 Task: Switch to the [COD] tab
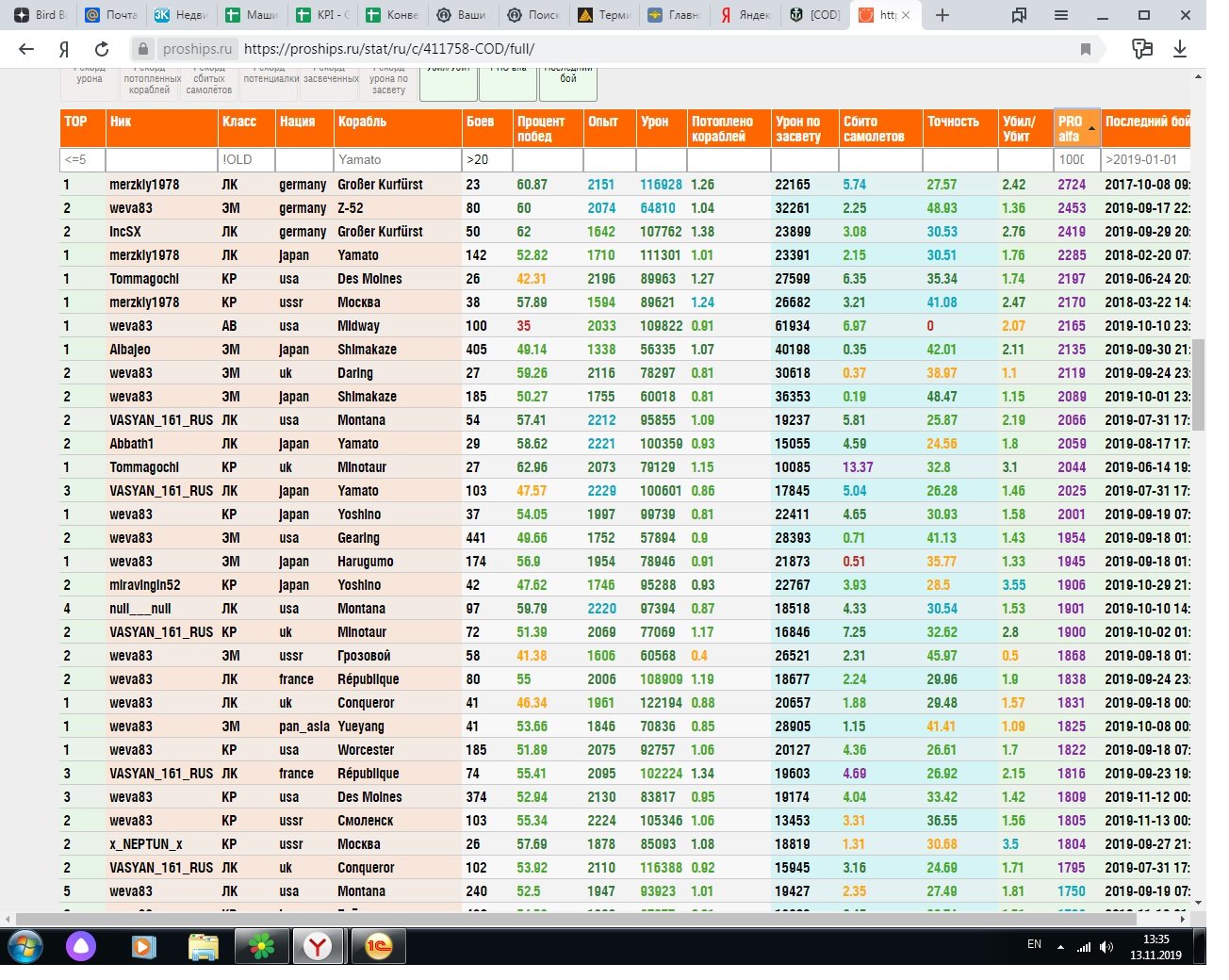[x=815, y=15]
